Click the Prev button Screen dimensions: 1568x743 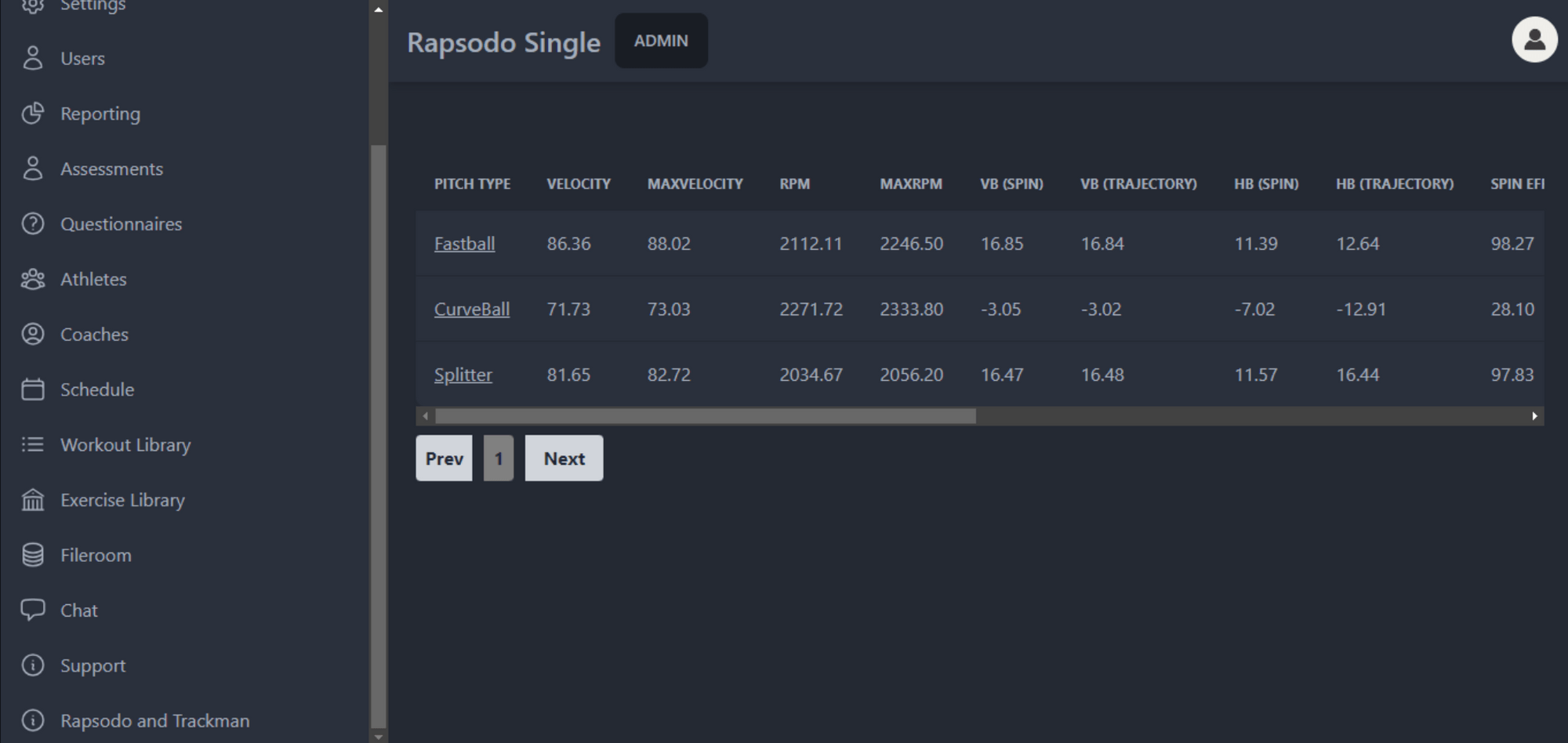444,458
